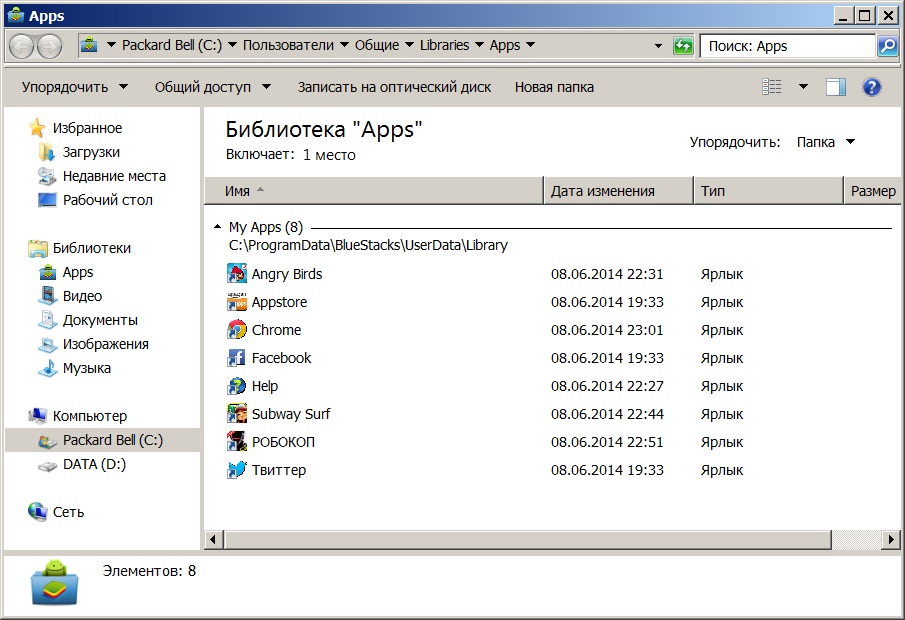The image size is (905, 620).
Task: Select Apps library in sidebar tree
Action: click(78, 272)
